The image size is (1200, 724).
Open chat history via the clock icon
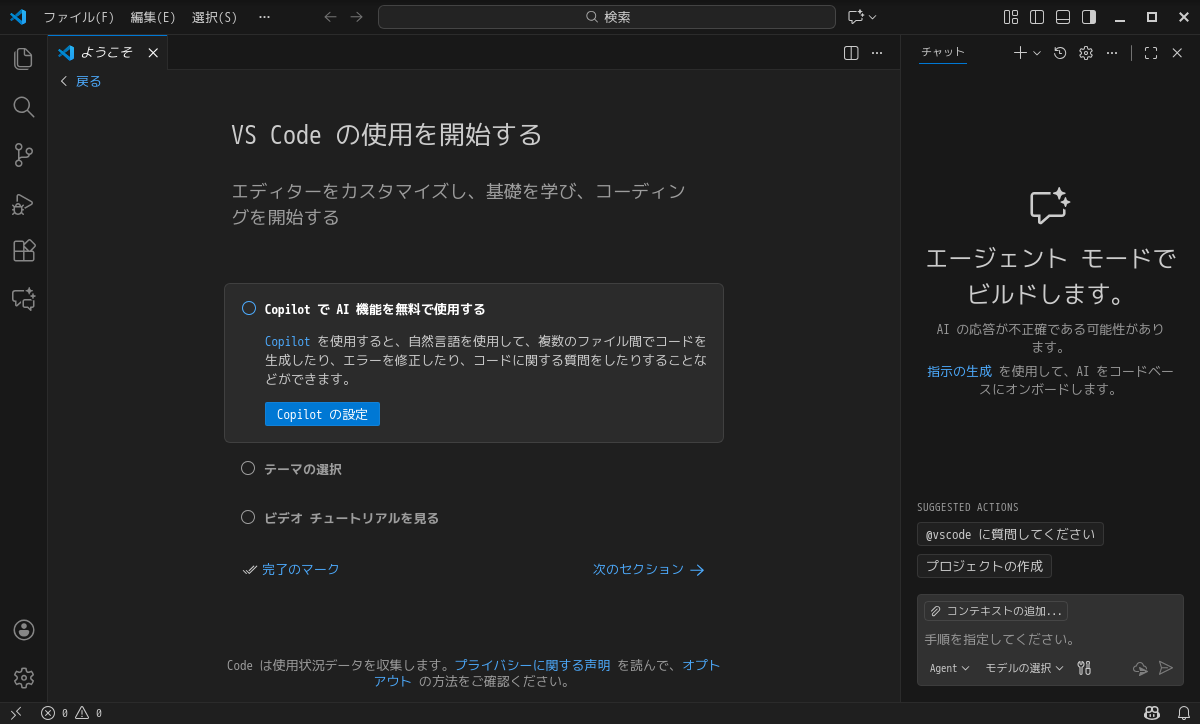[x=1060, y=52]
